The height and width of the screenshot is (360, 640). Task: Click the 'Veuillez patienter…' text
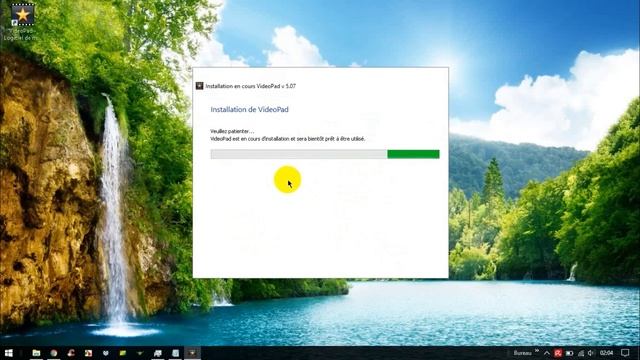(x=232, y=131)
